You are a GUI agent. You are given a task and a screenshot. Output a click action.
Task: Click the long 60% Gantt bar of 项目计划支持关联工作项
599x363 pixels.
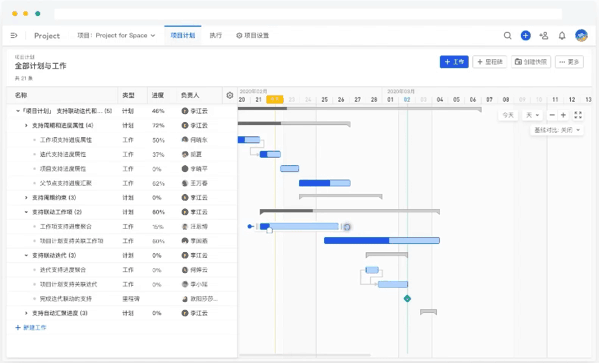(382, 240)
